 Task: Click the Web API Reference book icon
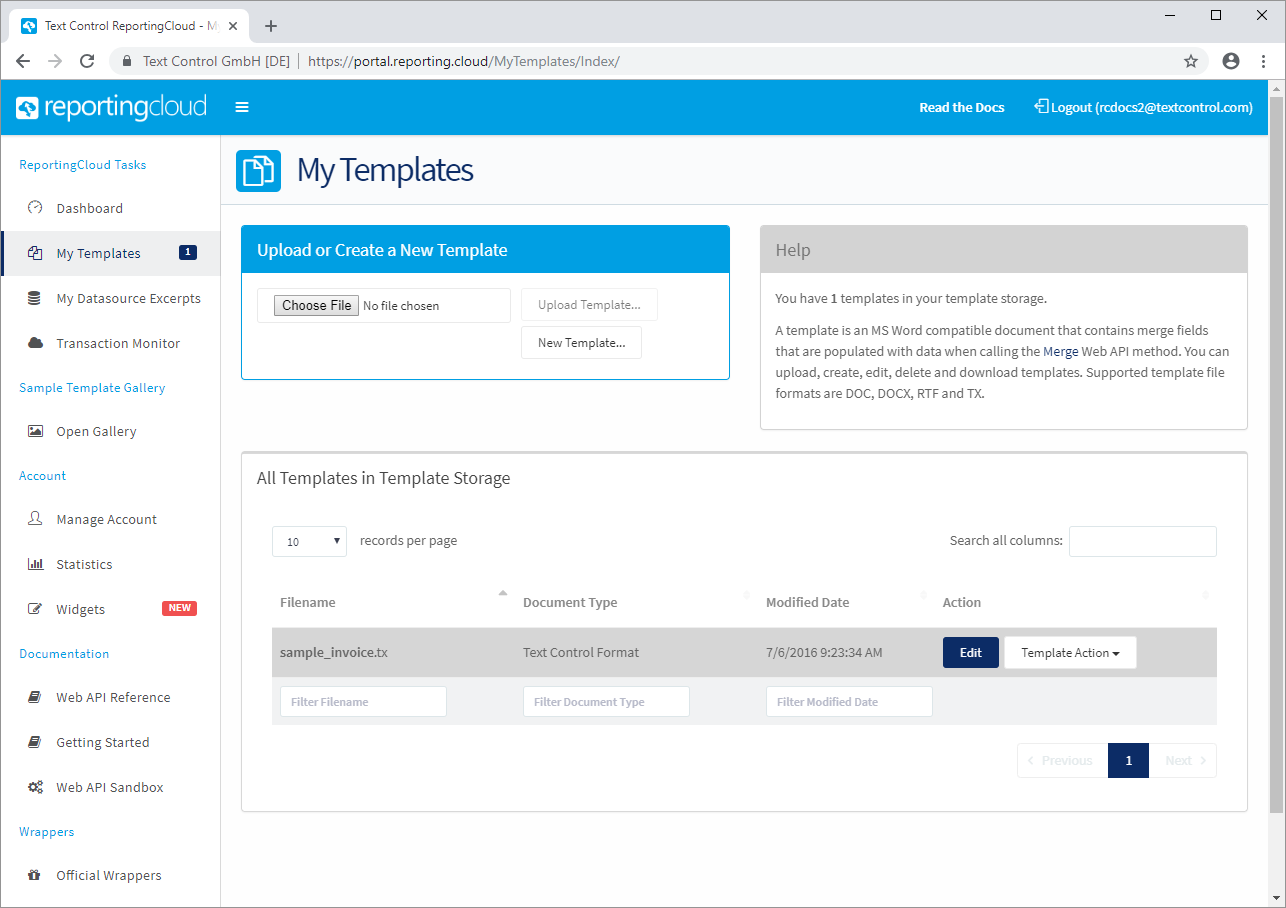coord(35,697)
